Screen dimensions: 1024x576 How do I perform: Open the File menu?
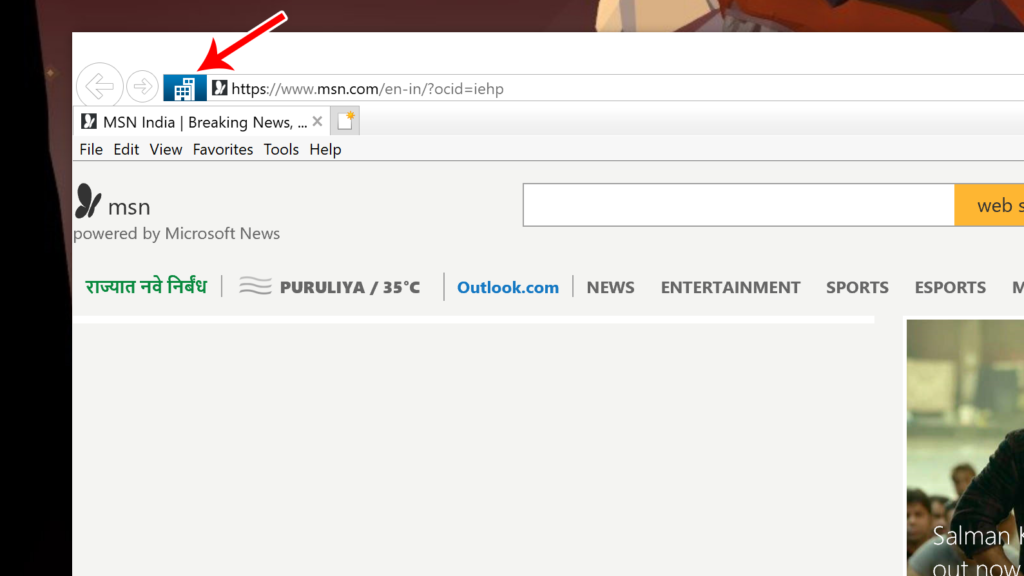[x=91, y=150]
